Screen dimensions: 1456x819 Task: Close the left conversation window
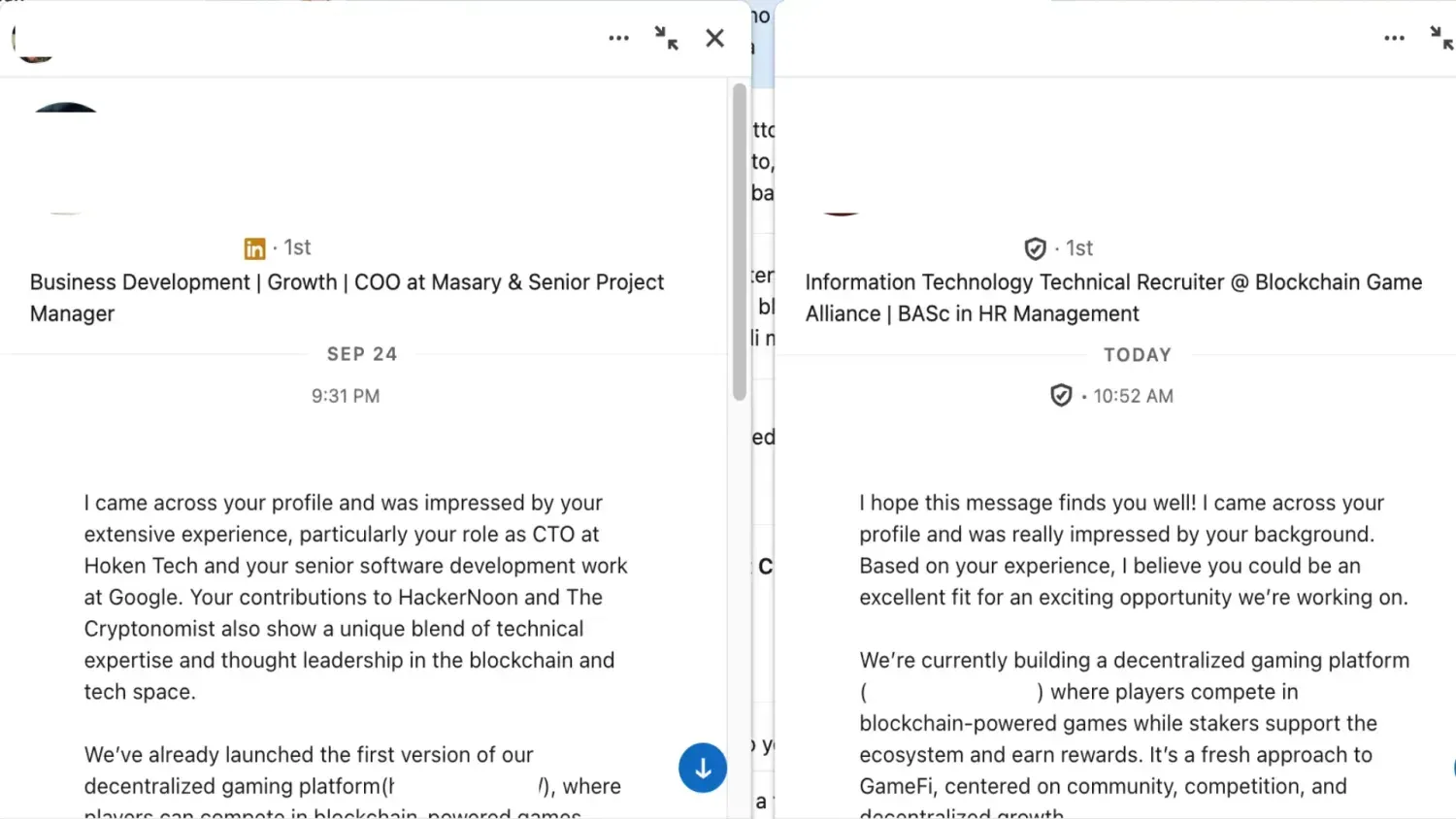714,38
